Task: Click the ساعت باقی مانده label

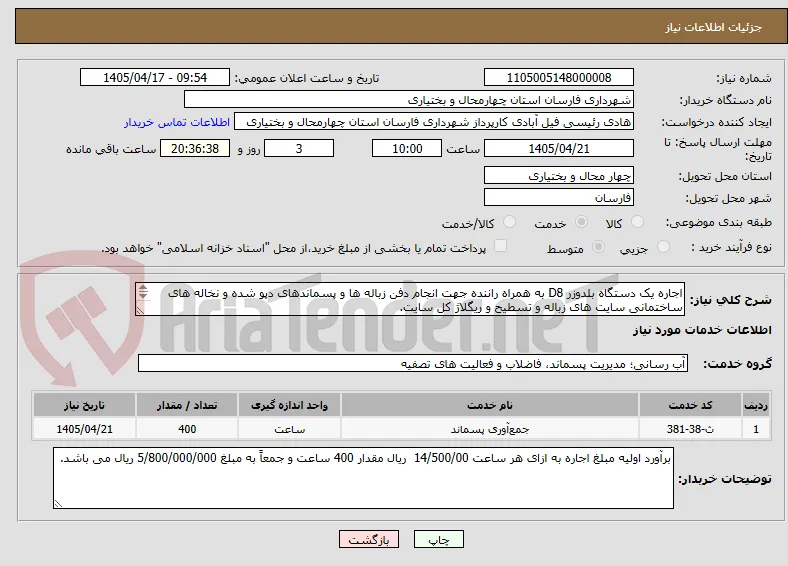Action: click(x=111, y=149)
